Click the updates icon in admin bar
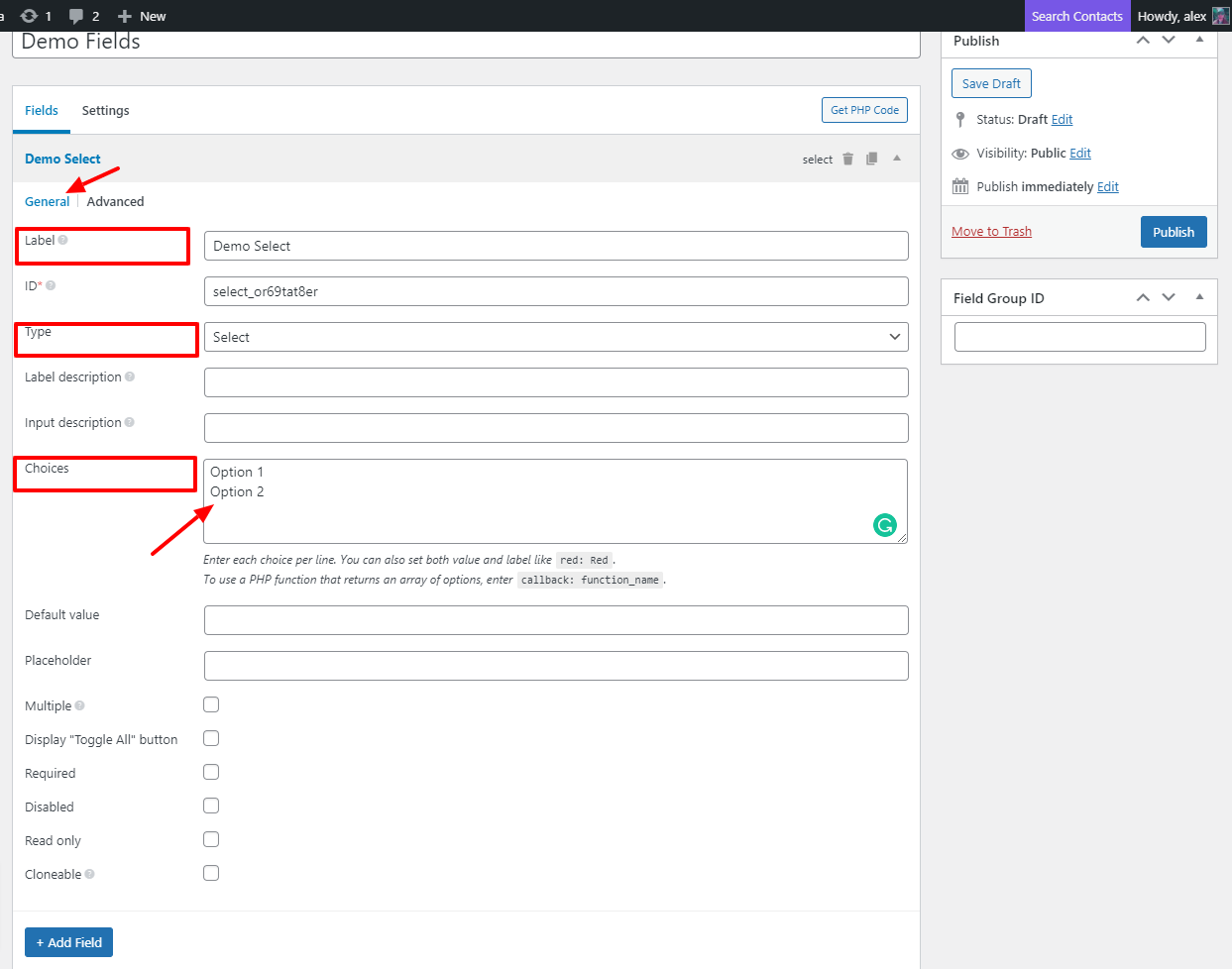Viewport: 1232px width, 969px height. pos(30,16)
